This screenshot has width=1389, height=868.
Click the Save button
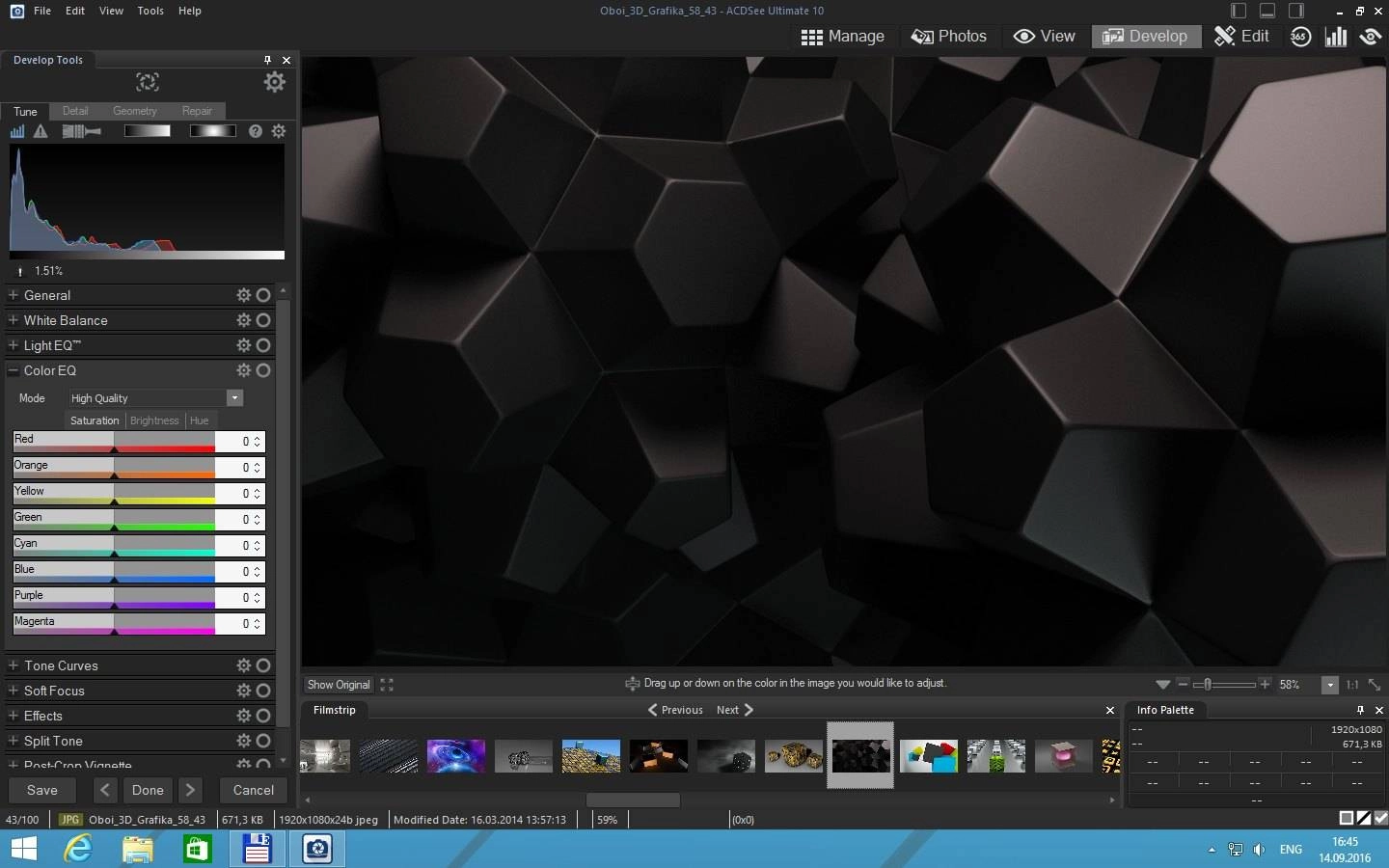(42, 790)
